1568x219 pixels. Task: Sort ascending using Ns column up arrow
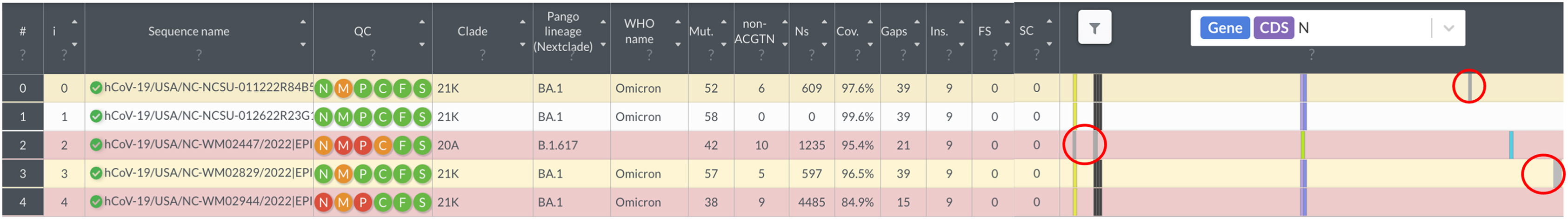click(x=824, y=22)
